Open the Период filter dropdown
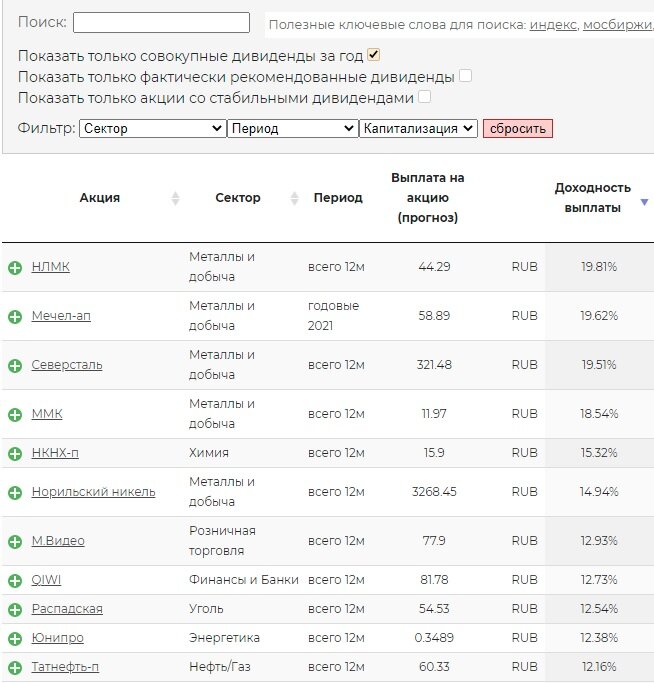This screenshot has height=683, width=654. (293, 128)
